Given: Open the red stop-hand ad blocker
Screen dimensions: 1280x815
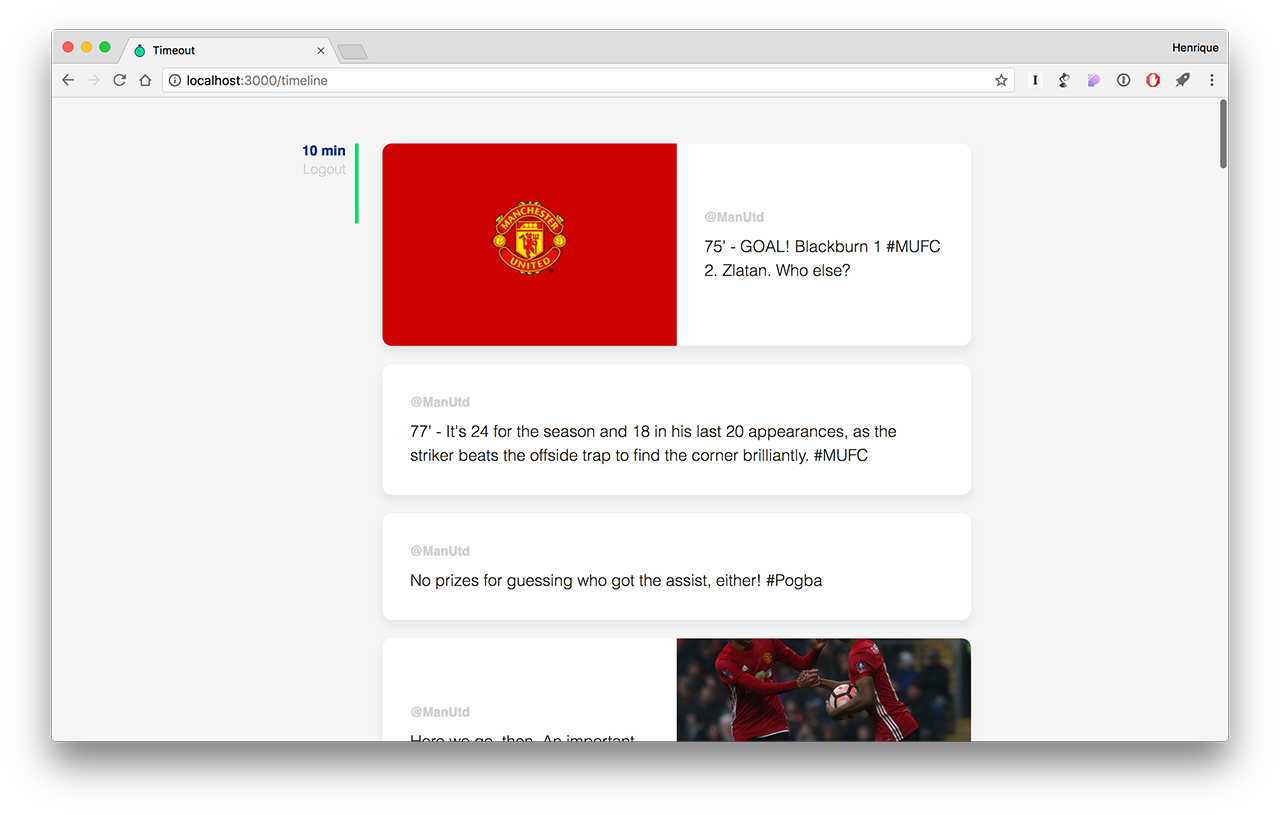Looking at the screenshot, I should (x=1153, y=80).
